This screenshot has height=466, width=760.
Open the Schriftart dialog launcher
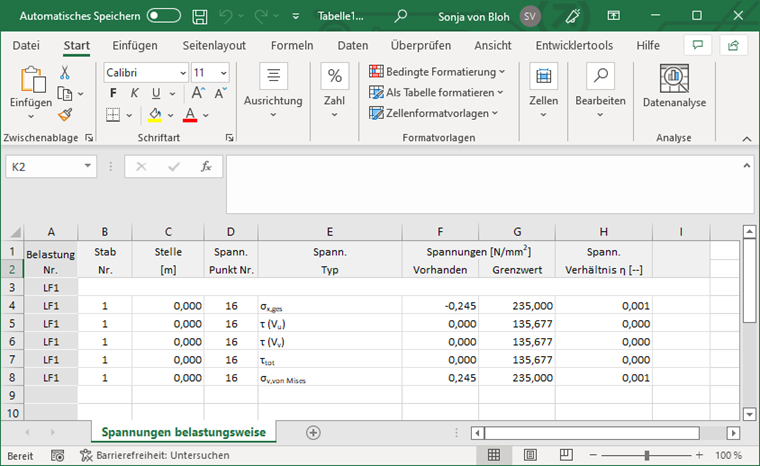229,138
